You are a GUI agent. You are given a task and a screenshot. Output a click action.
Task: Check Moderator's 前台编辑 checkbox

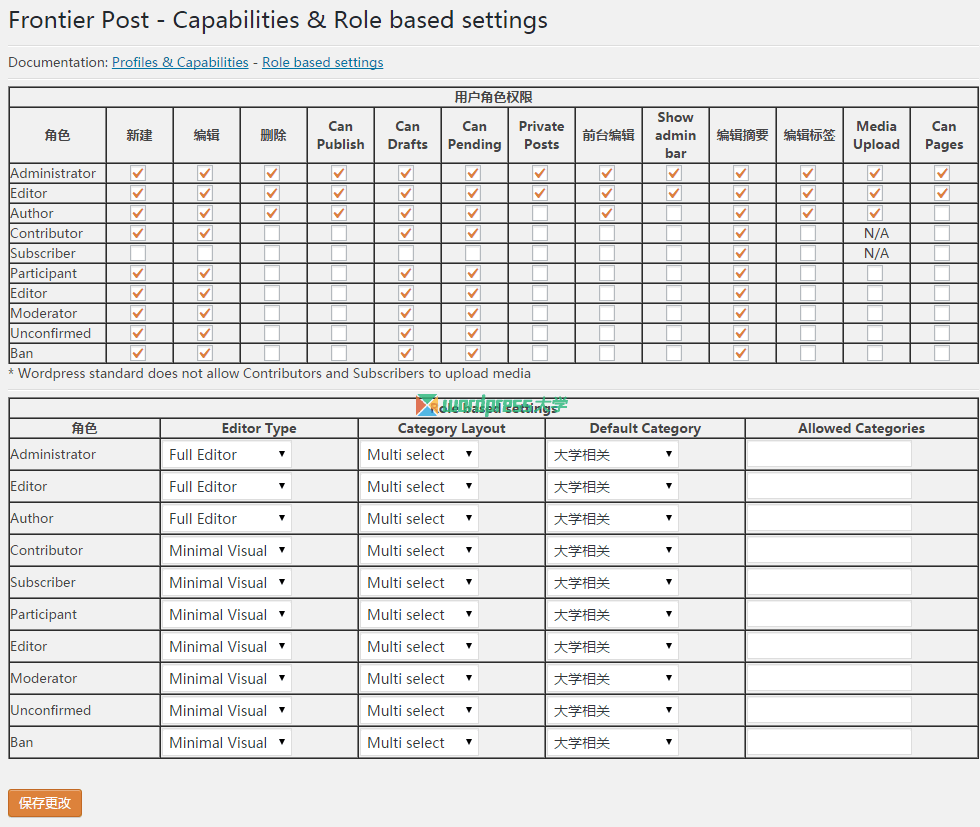[607, 313]
